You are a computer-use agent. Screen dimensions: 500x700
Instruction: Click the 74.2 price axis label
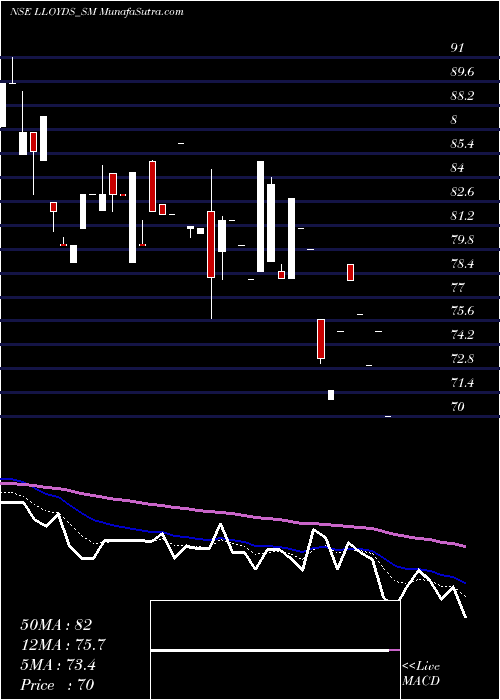coord(464,335)
